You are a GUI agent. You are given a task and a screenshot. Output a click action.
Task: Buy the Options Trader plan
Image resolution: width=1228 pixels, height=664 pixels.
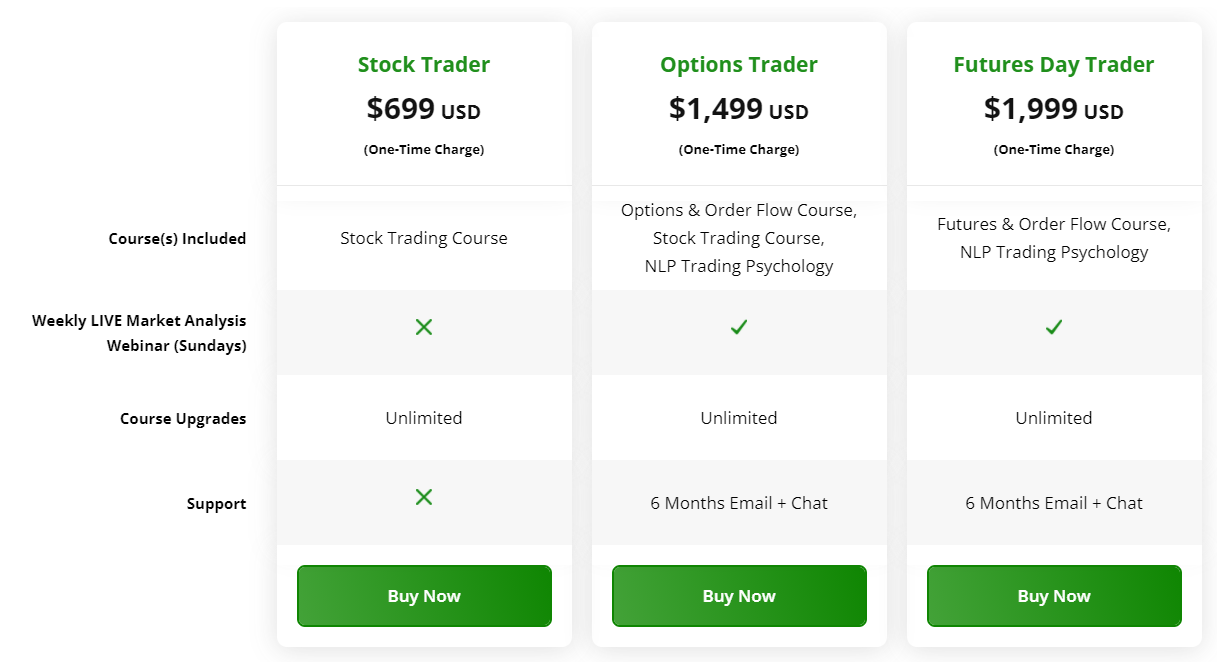point(739,596)
